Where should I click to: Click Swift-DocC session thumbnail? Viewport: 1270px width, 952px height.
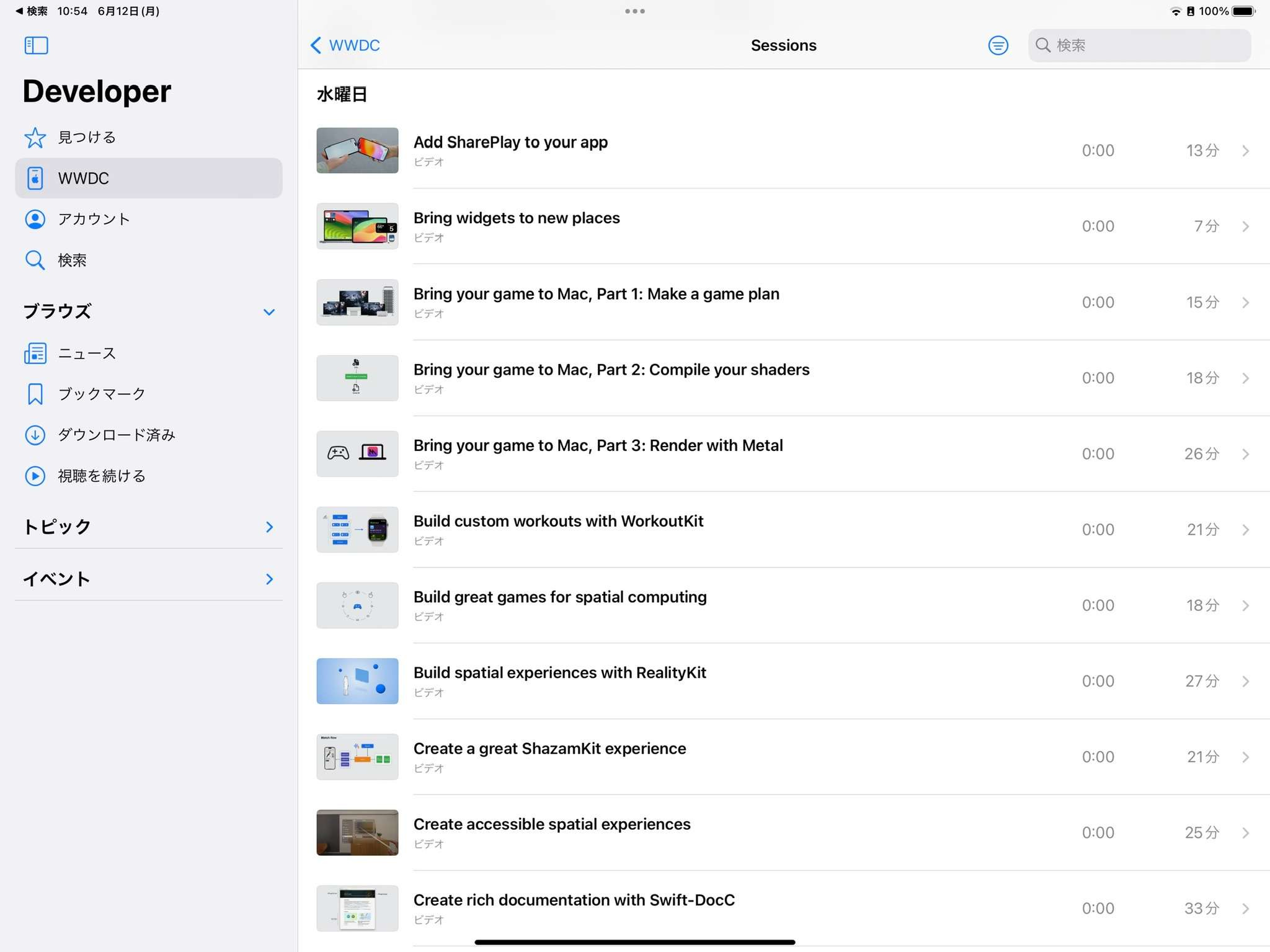[357, 909]
